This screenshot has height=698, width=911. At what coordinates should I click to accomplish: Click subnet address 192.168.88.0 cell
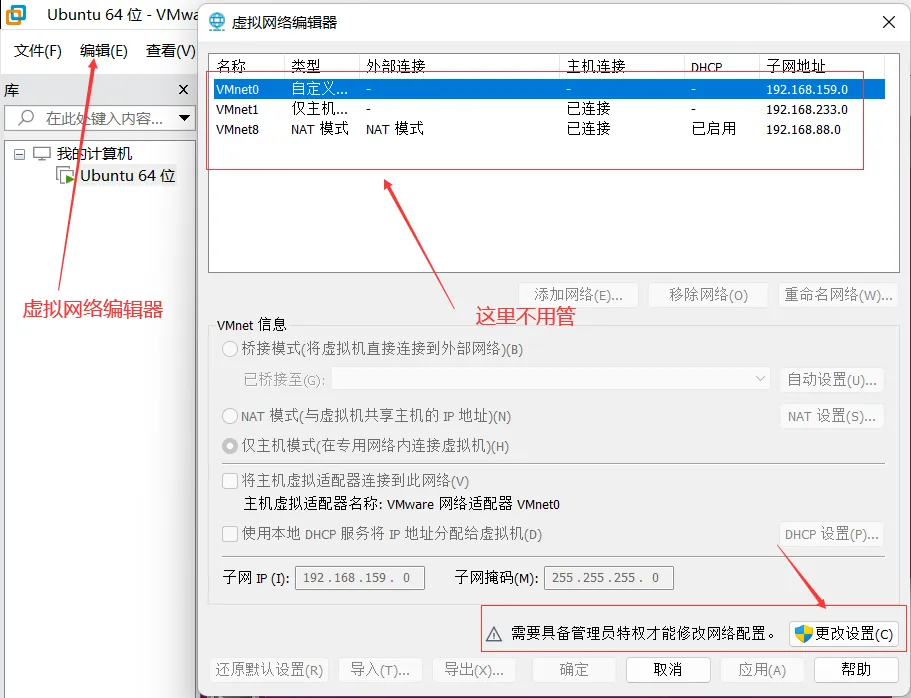pos(803,129)
